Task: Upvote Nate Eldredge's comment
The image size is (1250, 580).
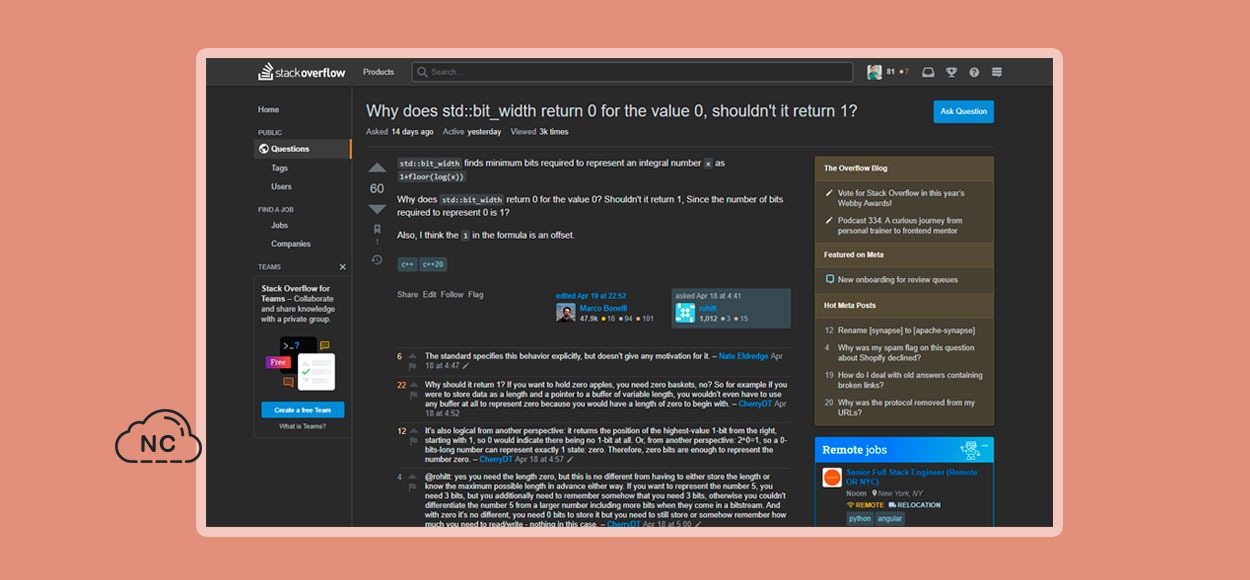Action: click(x=413, y=355)
